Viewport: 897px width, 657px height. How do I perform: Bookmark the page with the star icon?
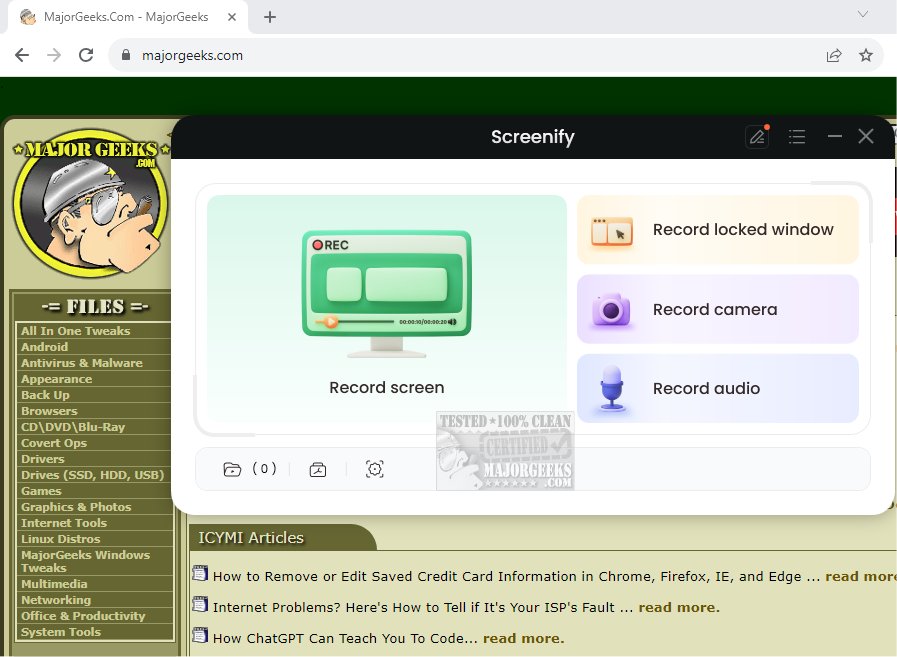click(866, 55)
